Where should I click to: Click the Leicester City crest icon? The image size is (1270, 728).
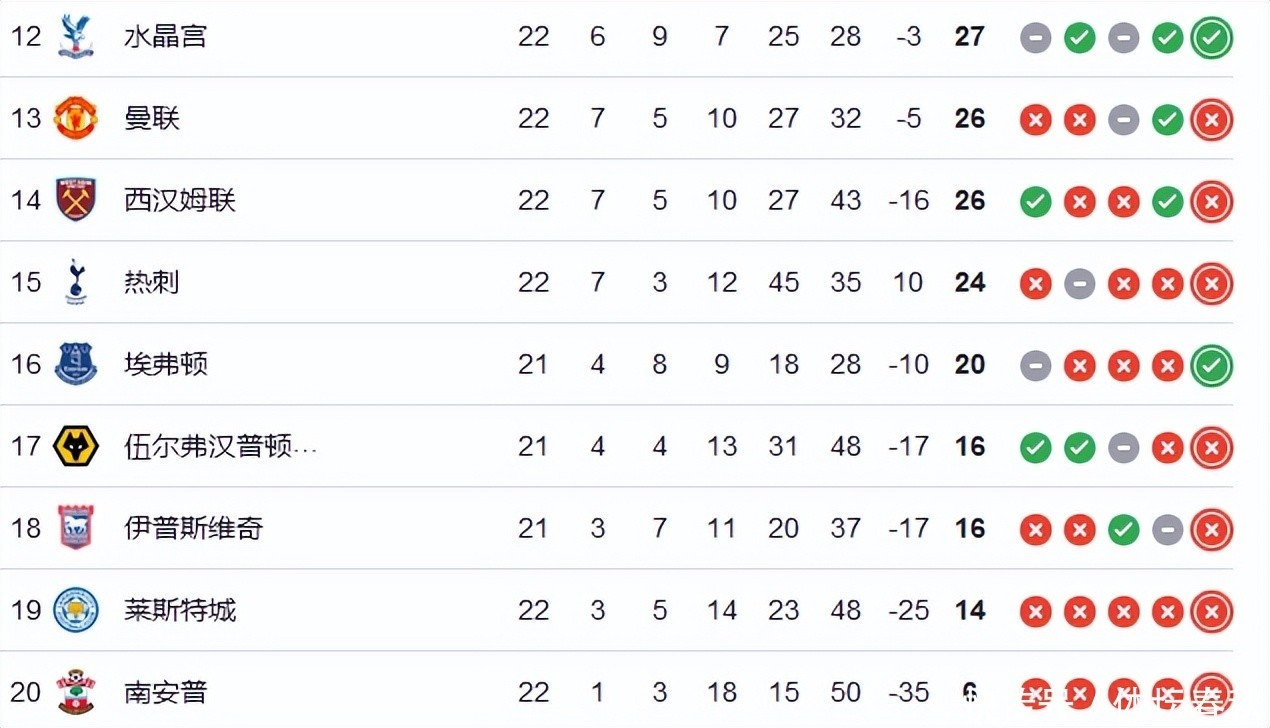pyautogui.click(x=75, y=610)
